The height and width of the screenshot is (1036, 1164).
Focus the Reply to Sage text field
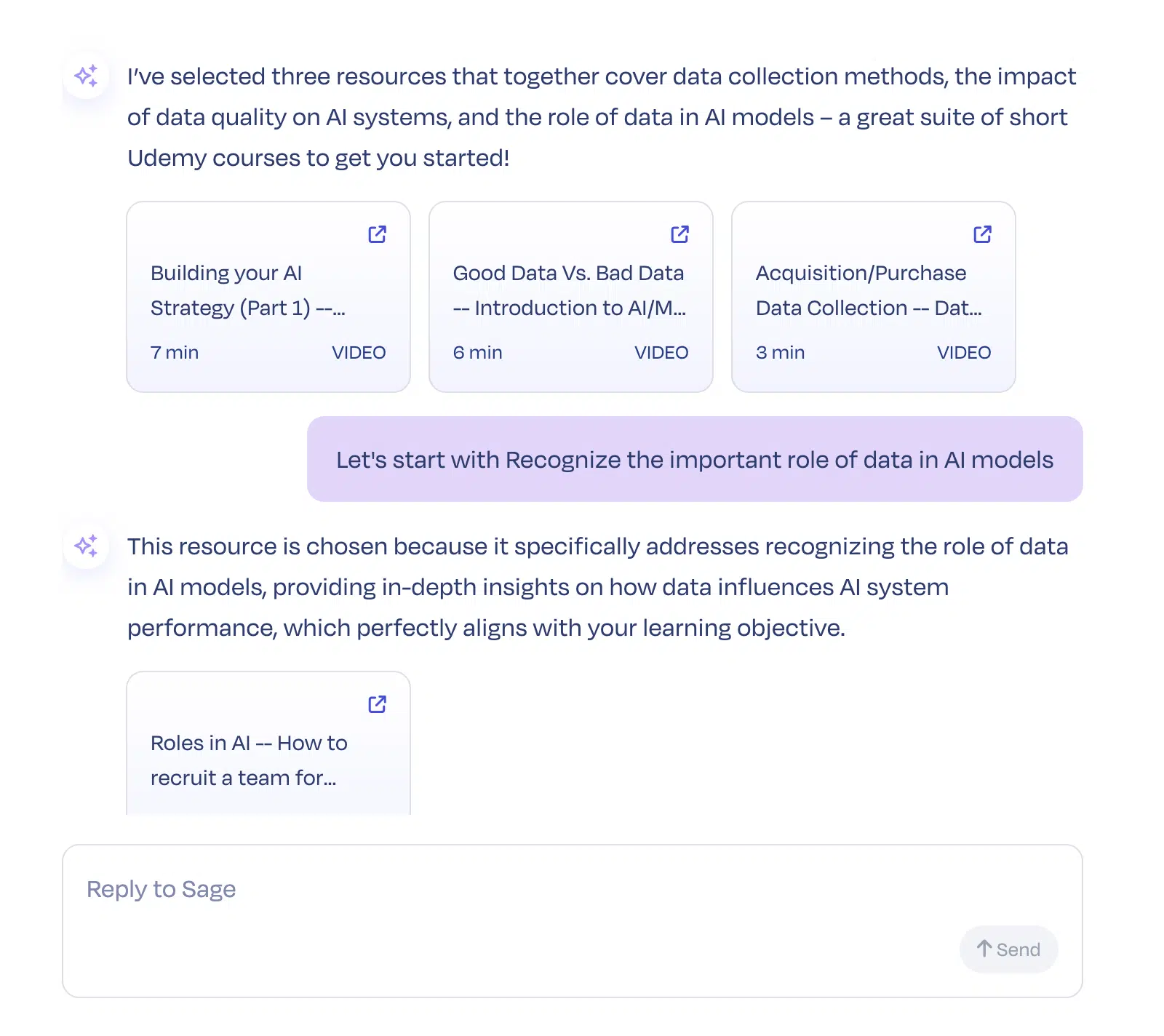tap(572, 921)
